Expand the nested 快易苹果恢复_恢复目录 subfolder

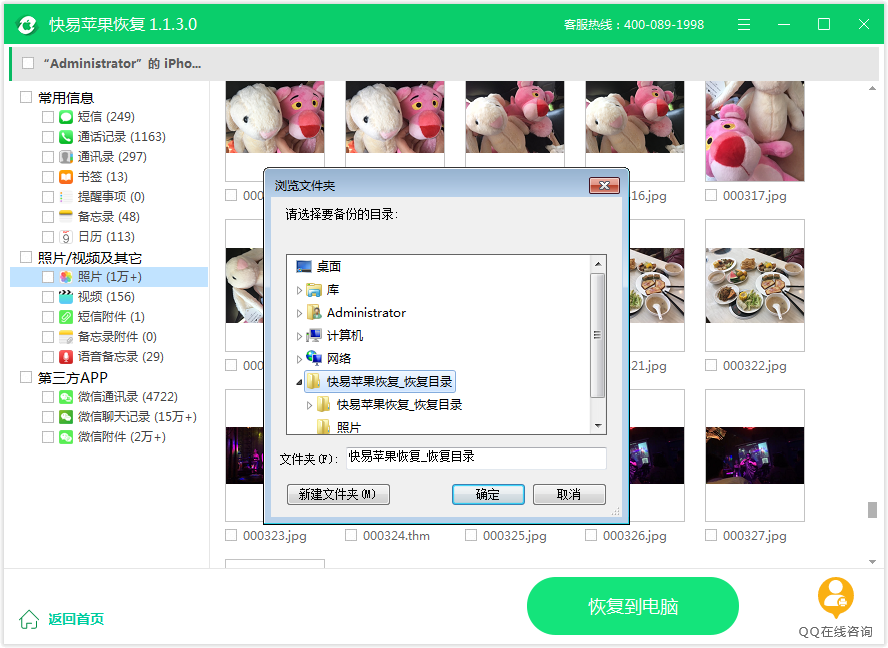(x=309, y=405)
